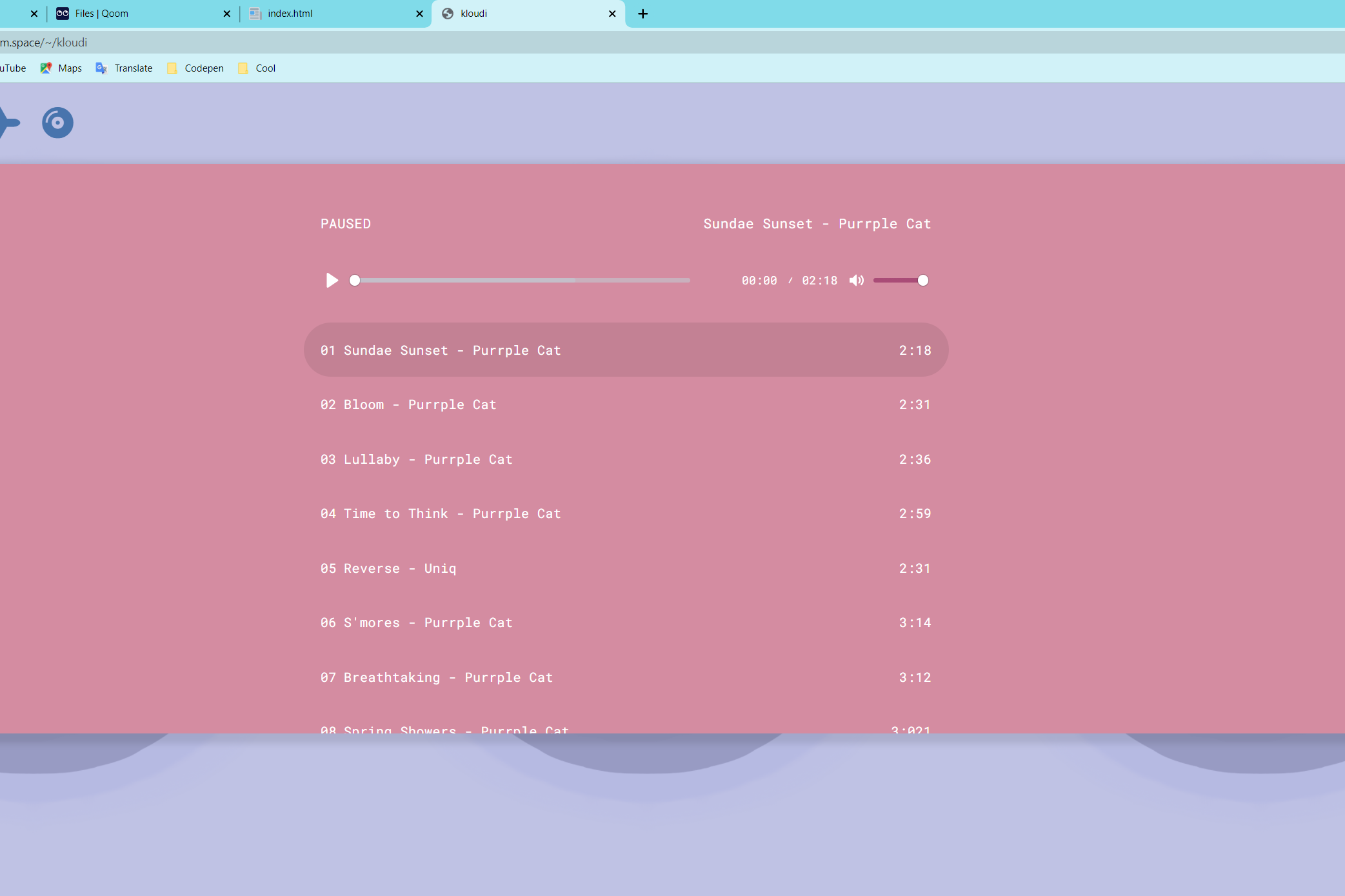
Task: Close the Files | Qoom tab
Action: pos(226,14)
